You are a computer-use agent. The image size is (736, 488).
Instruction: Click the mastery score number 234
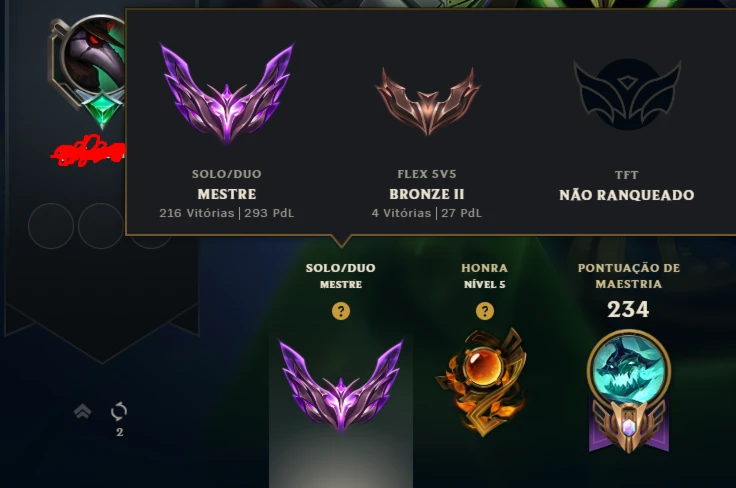point(628,309)
